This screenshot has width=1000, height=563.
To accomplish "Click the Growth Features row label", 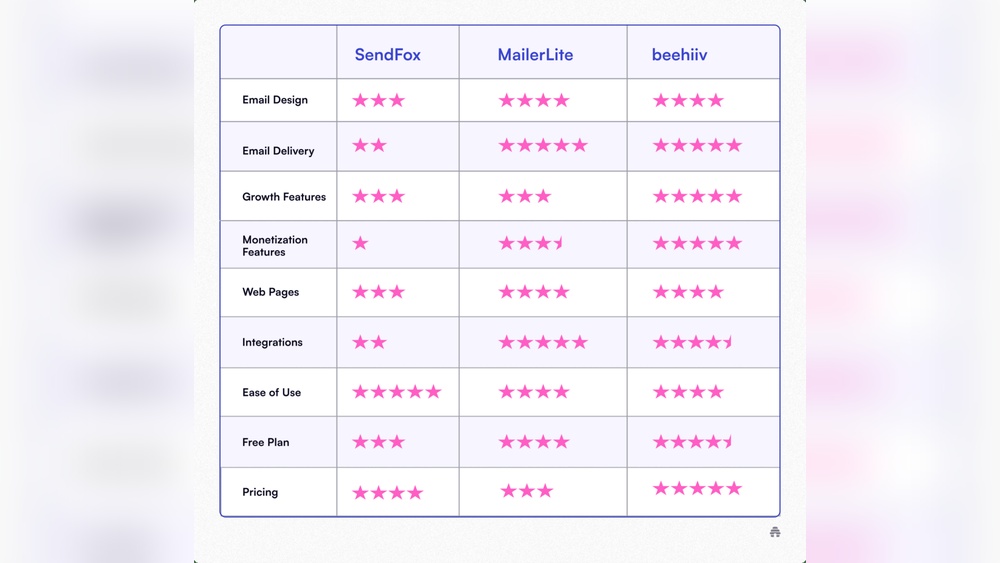I will click(x=284, y=197).
